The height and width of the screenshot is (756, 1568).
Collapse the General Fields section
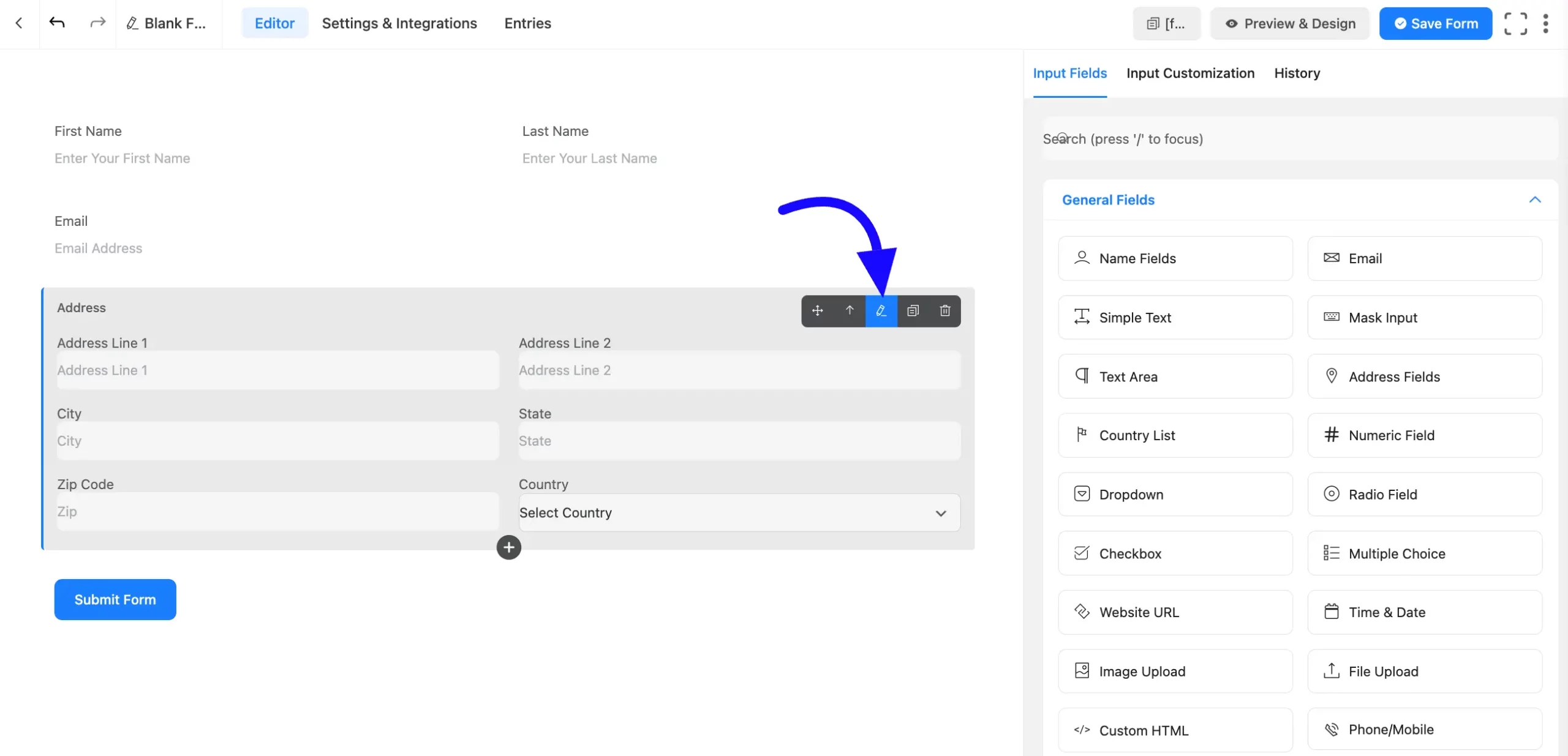(x=1534, y=200)
